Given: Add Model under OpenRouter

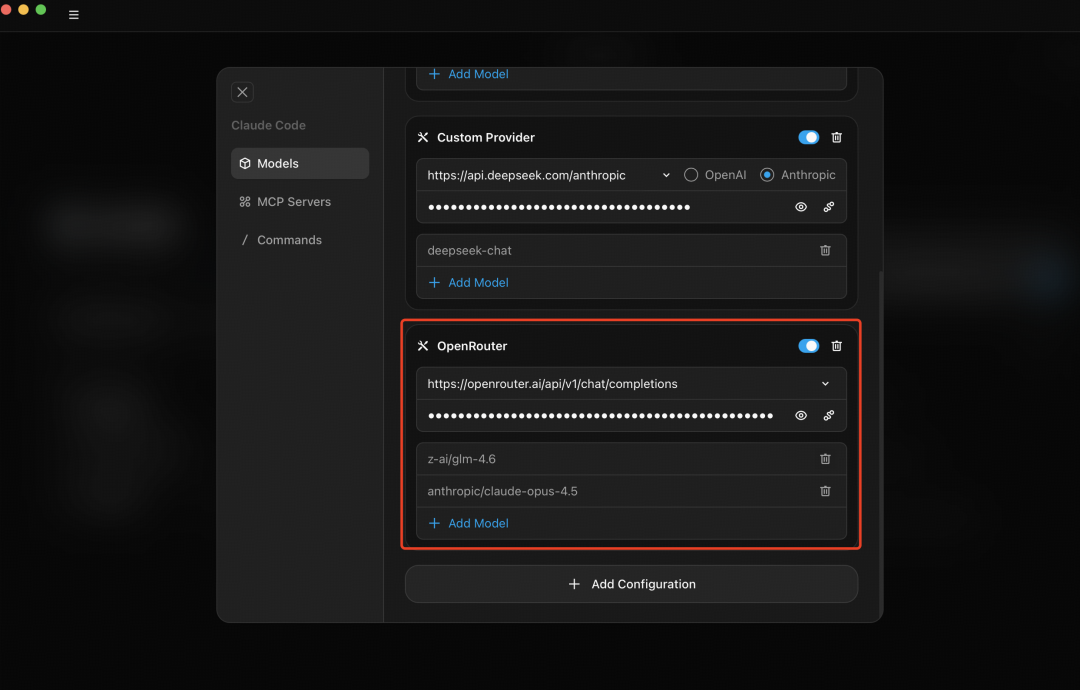Looking at the screenshot, I should point(468,523).
